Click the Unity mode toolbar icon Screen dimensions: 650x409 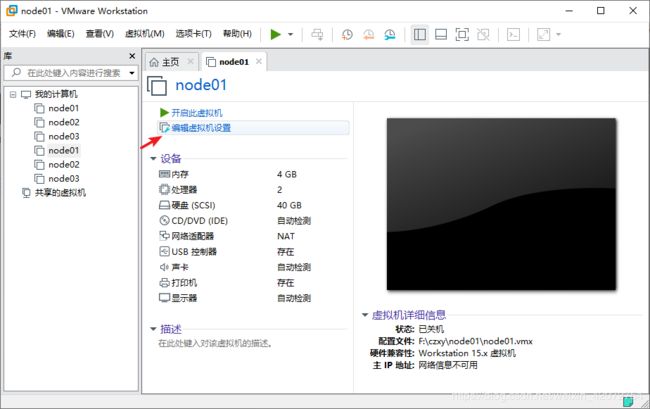point(483,34)
